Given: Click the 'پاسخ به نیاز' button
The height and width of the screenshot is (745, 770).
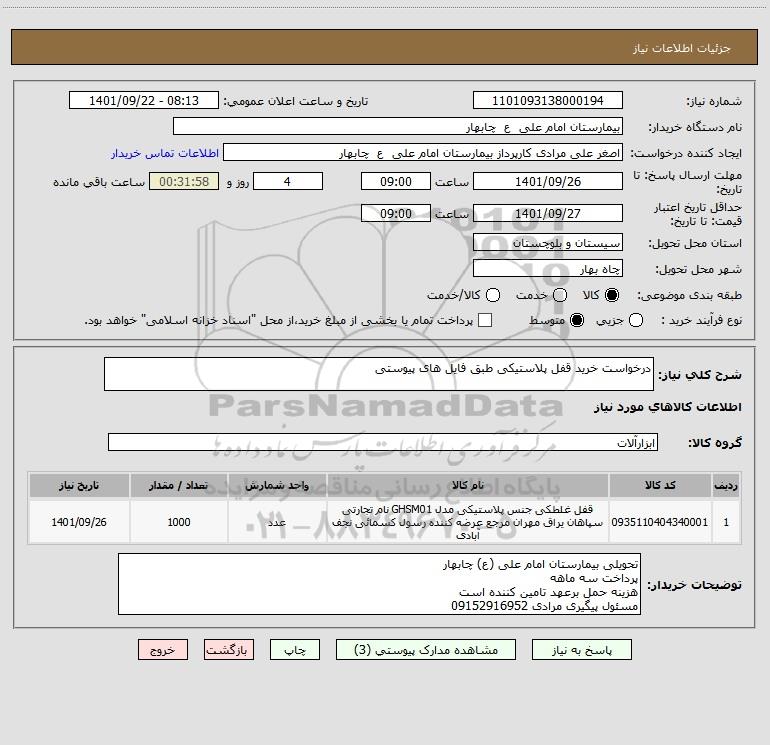Looking at the screenshot, I should coord(581,650).
